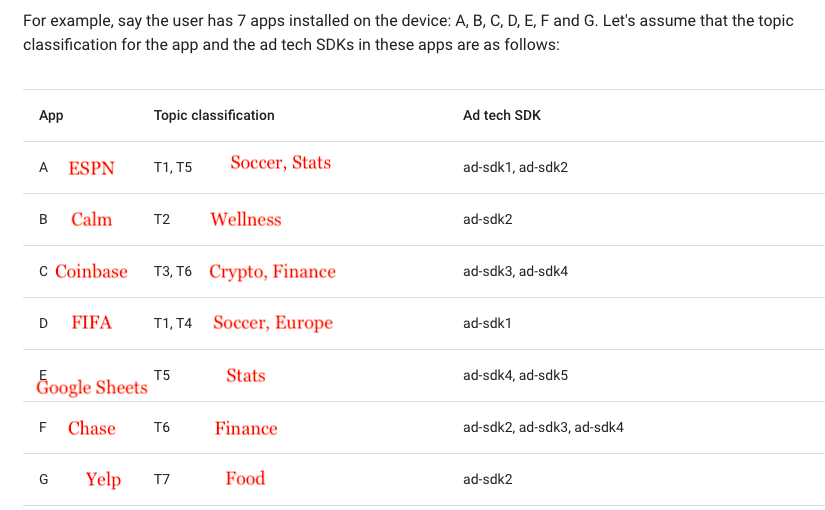Click the 'ad-sdk3, ad-sdk4' cell
Image resolution: width=825 pixels, height=510 pixels.
516,272
